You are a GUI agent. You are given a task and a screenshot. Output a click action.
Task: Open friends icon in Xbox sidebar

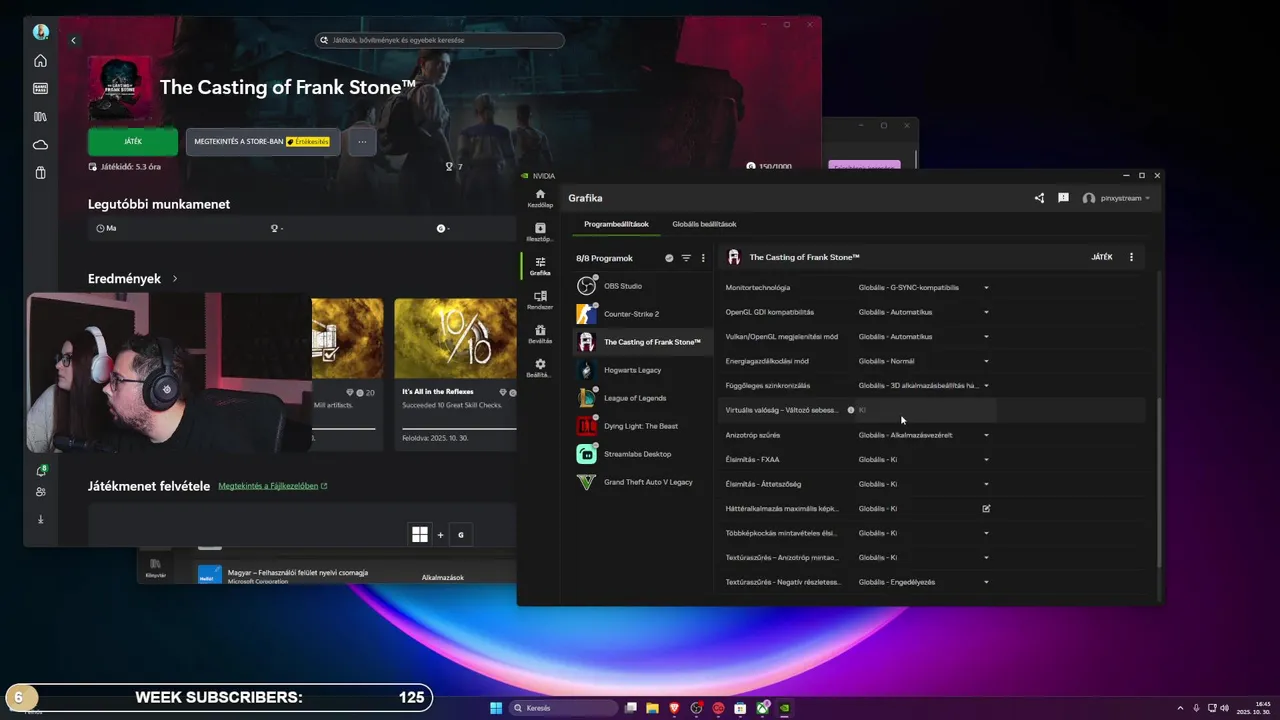[x=40, y=492]
